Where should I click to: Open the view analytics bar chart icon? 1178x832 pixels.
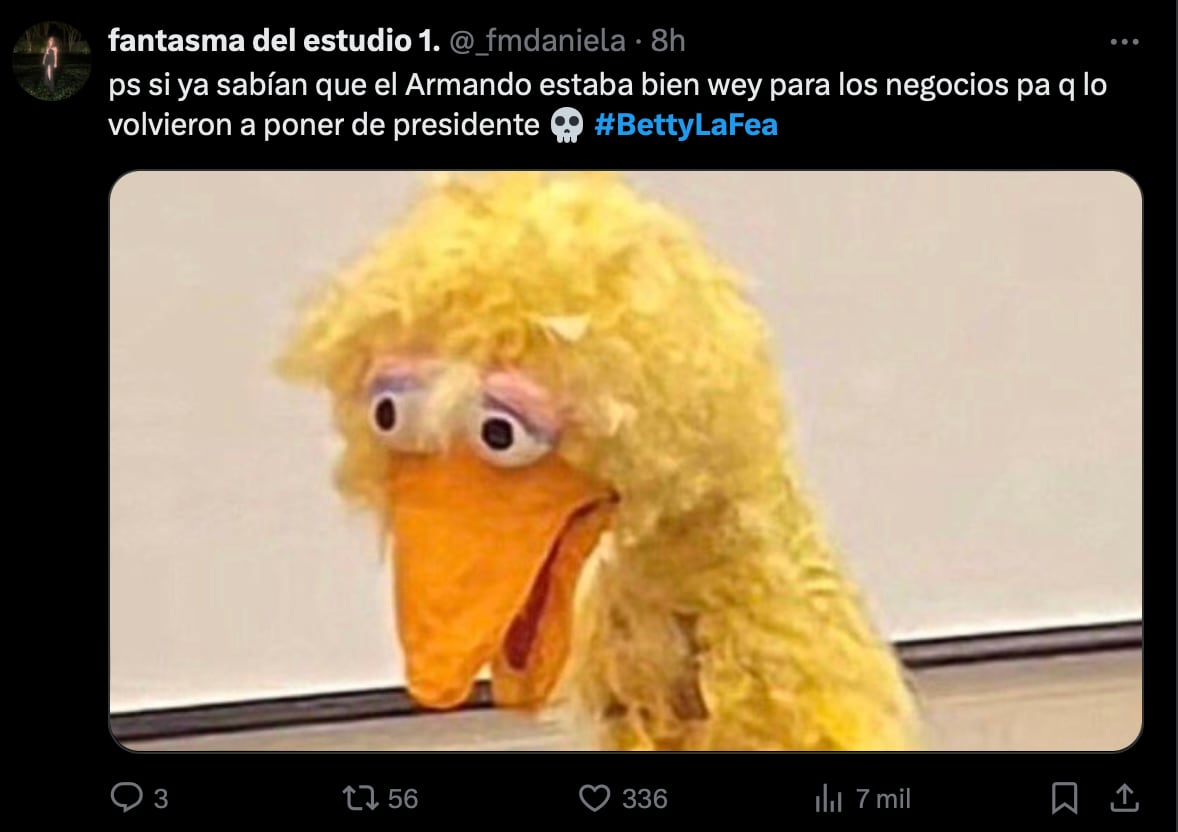click(x=829, y=798)
